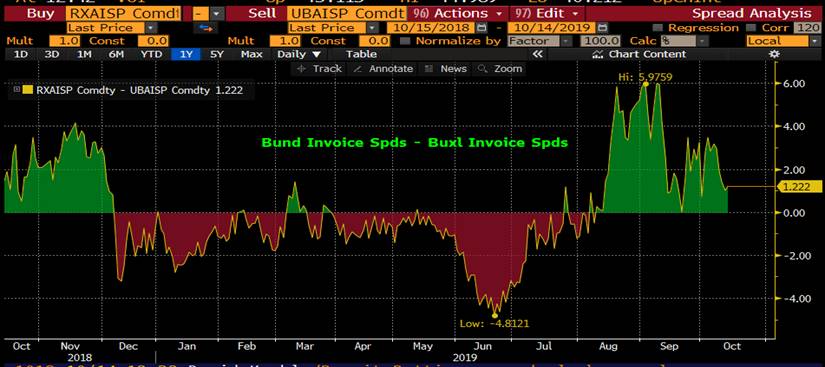Click Sell side Mult field 1.0
The height and width of the screenshot is (367, 825).
[285, 40]
